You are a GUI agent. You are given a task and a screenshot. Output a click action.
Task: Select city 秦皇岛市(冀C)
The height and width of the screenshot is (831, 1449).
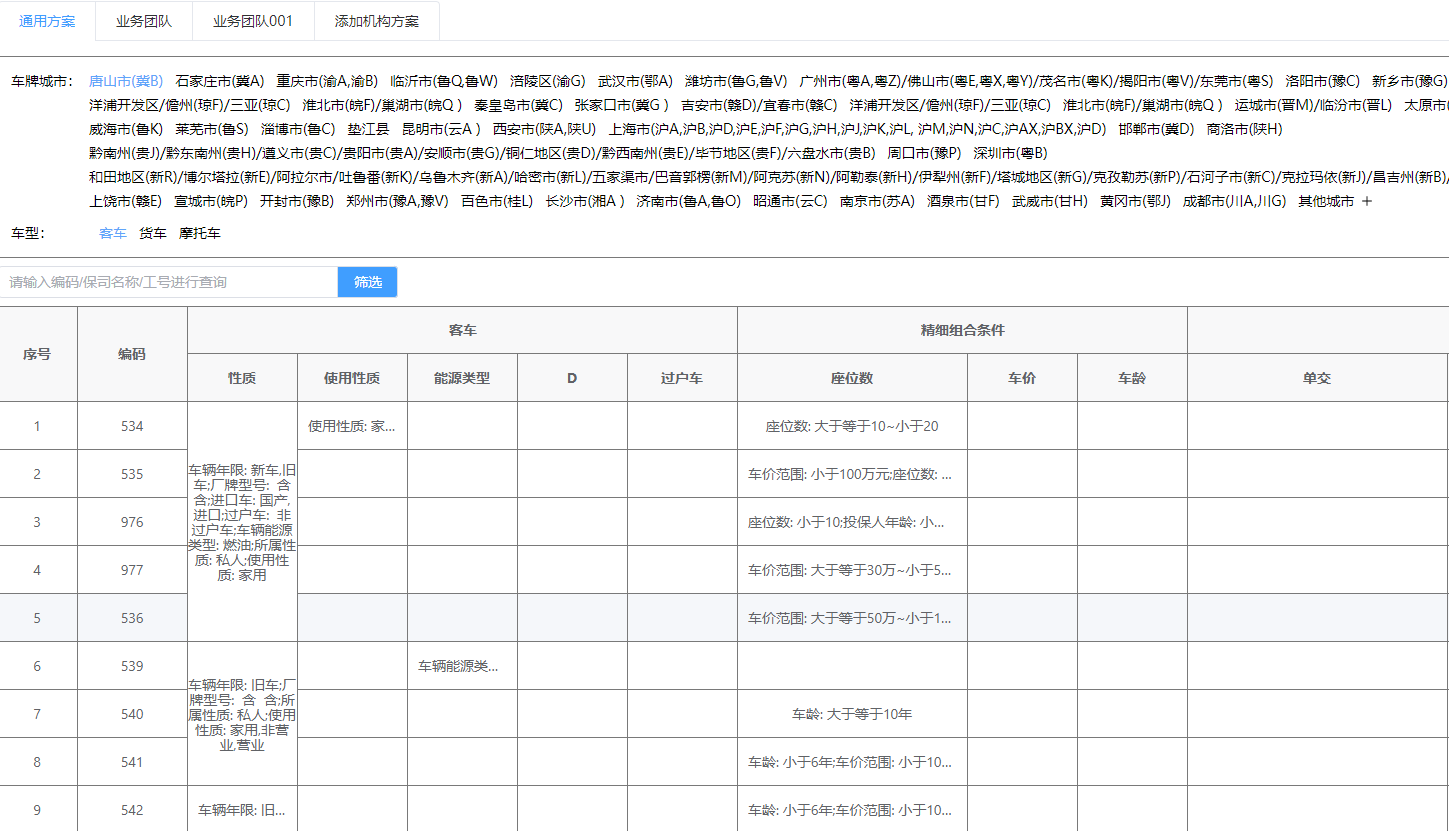[x=518, y=105]
